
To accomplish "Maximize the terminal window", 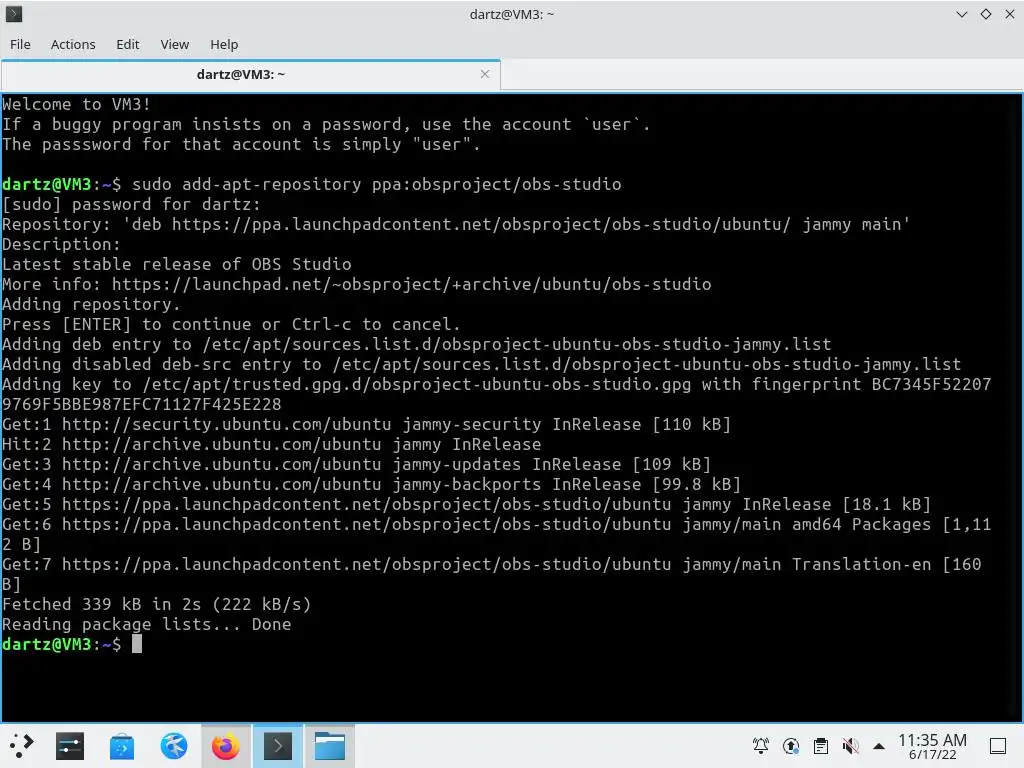I will [x=985, y=14].
